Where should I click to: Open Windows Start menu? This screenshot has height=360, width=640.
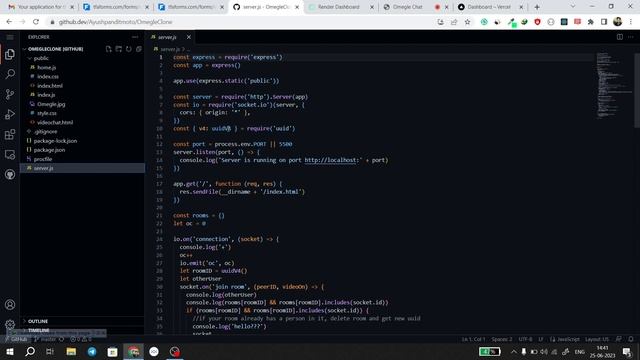10,351
